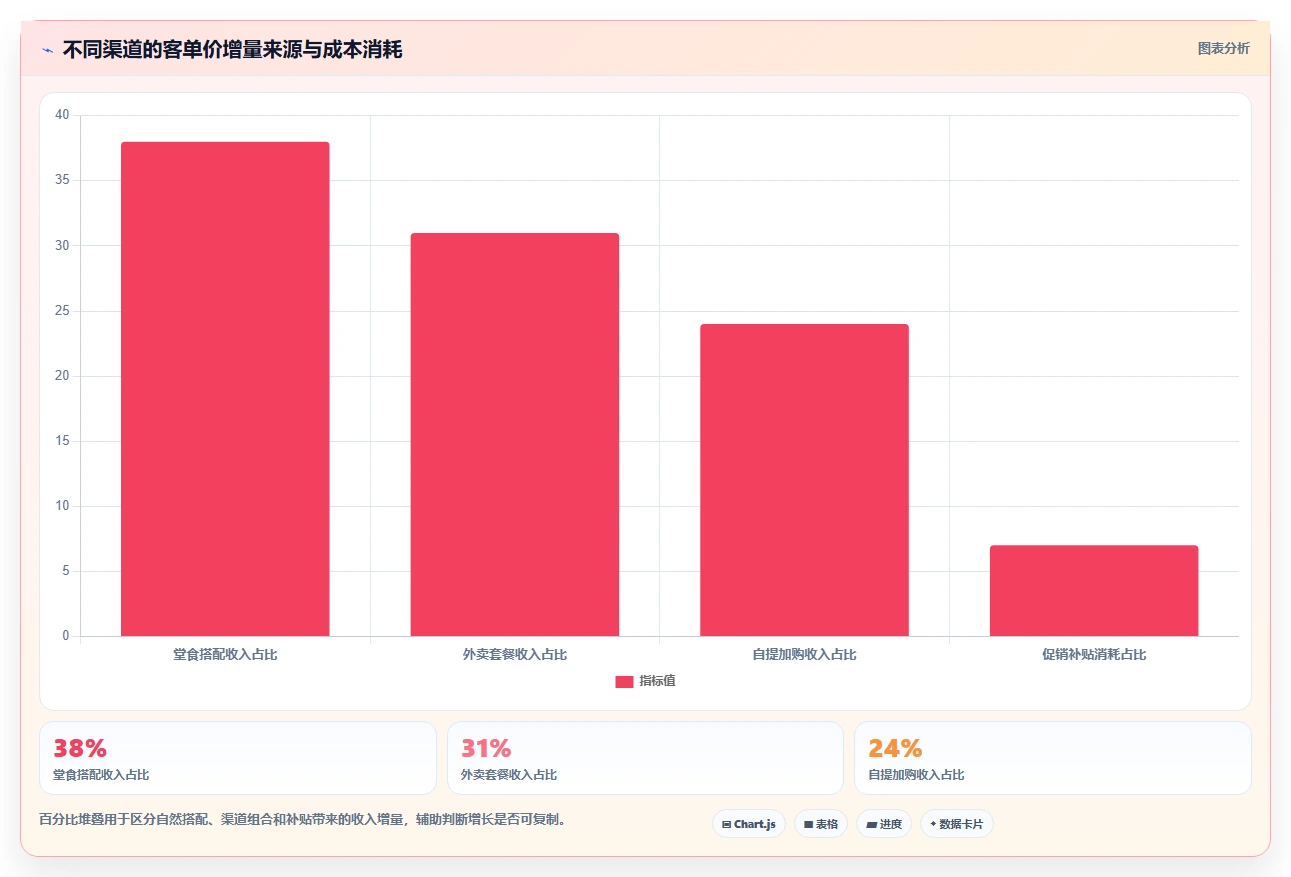1291x877 pixels.
Task: Click the lightning icon beside the chart title
Action: 47,49
